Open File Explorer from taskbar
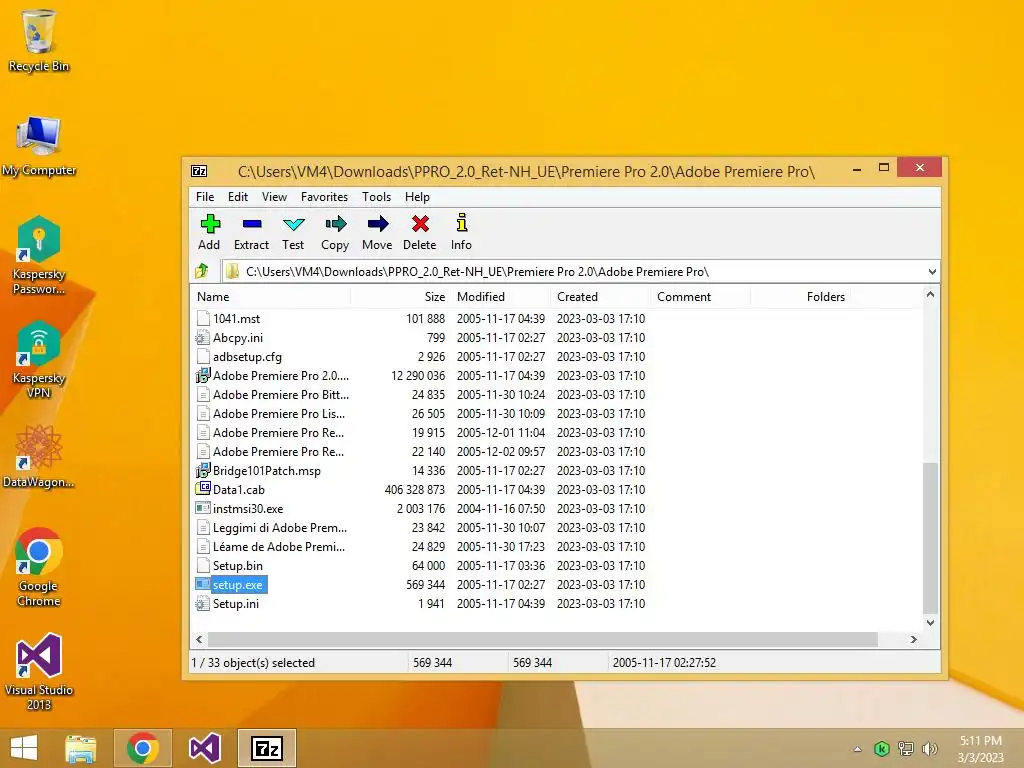 [81, 748]
